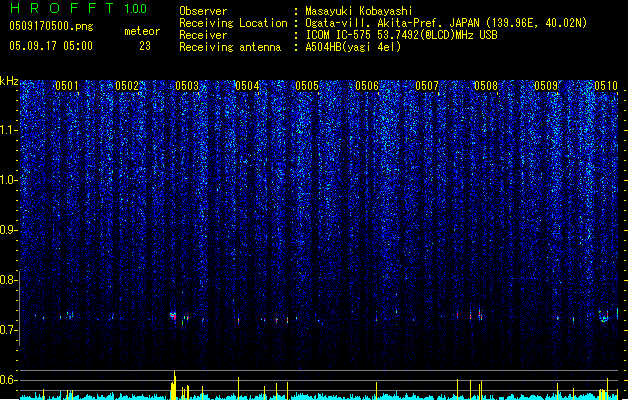629x400 pixels.
Task: Click the bright meteor echo just after 0503
Action: (173, 316)
